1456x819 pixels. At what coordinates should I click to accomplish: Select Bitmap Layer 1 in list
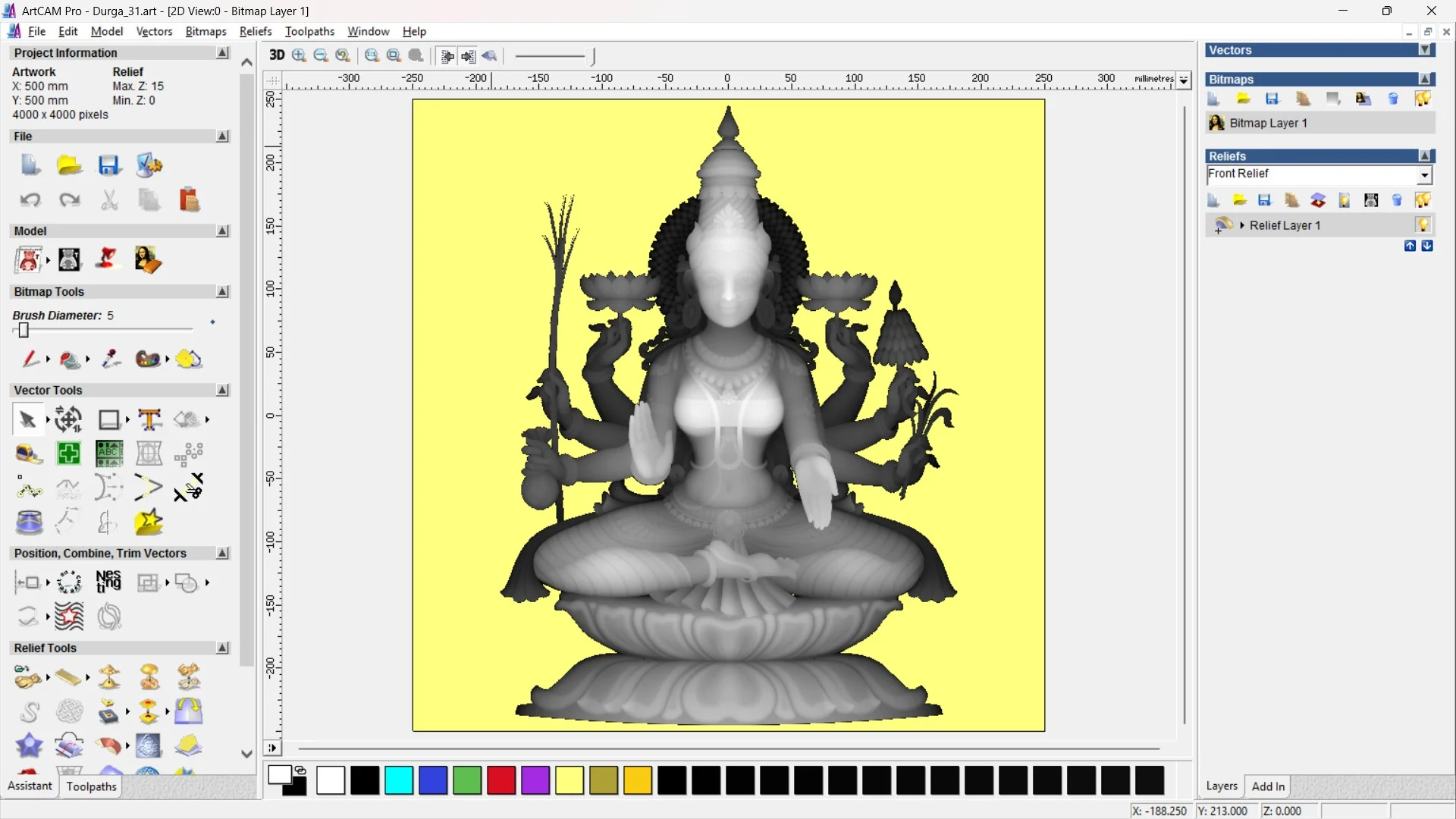(1268, 123)
